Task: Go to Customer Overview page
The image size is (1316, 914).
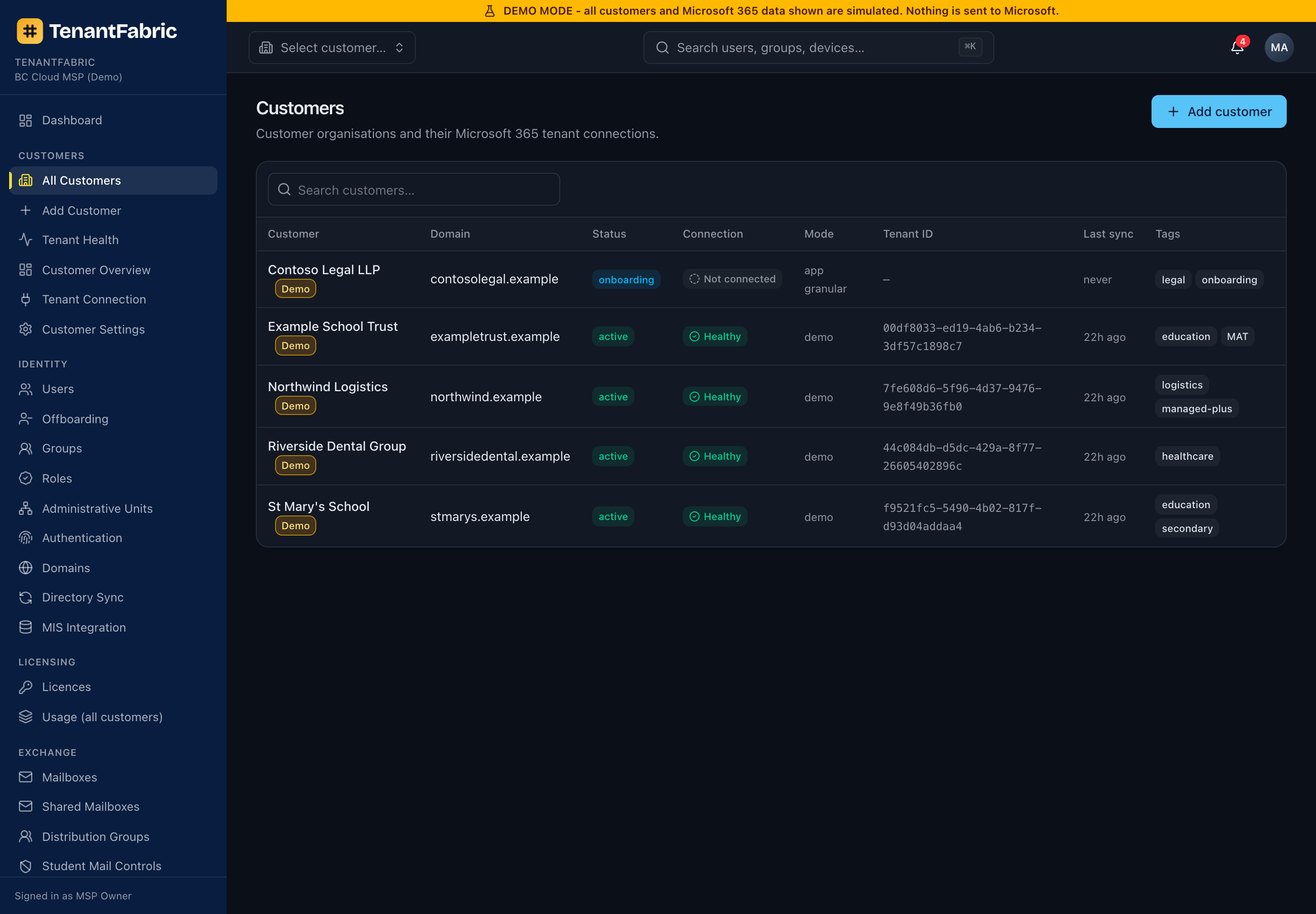Action: [113, 270]
